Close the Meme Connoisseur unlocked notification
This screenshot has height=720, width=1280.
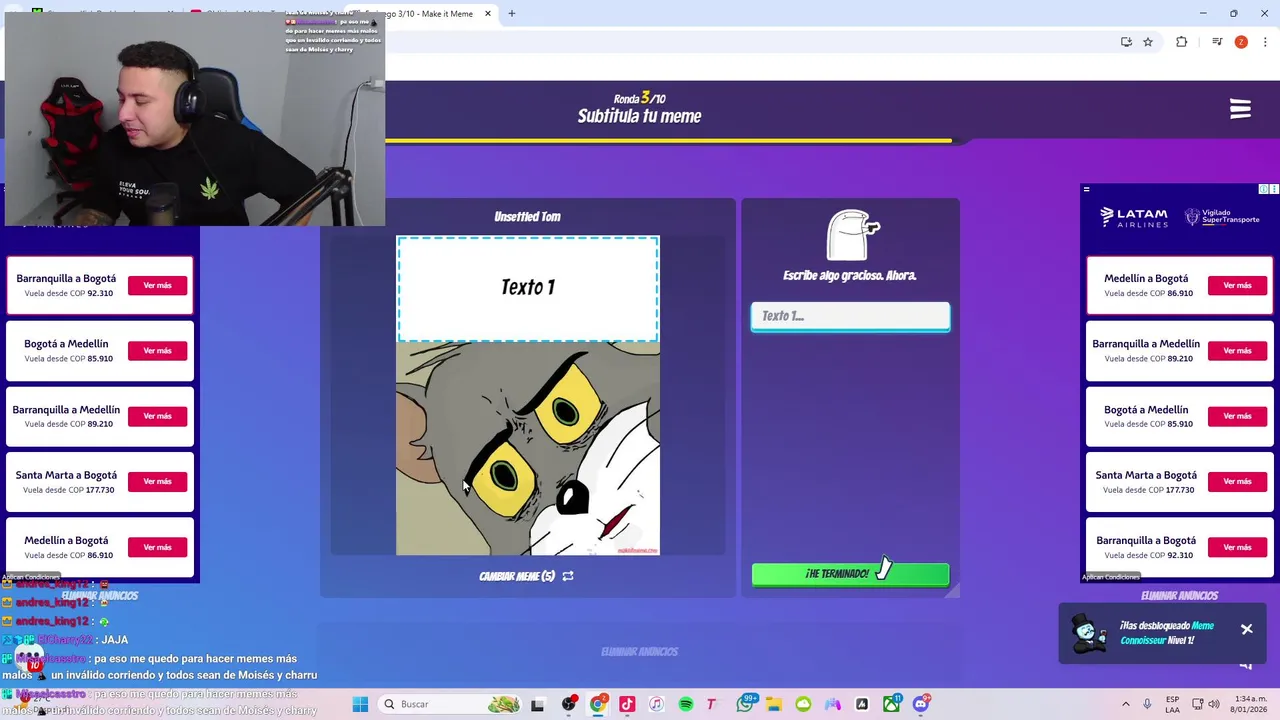1247,629
